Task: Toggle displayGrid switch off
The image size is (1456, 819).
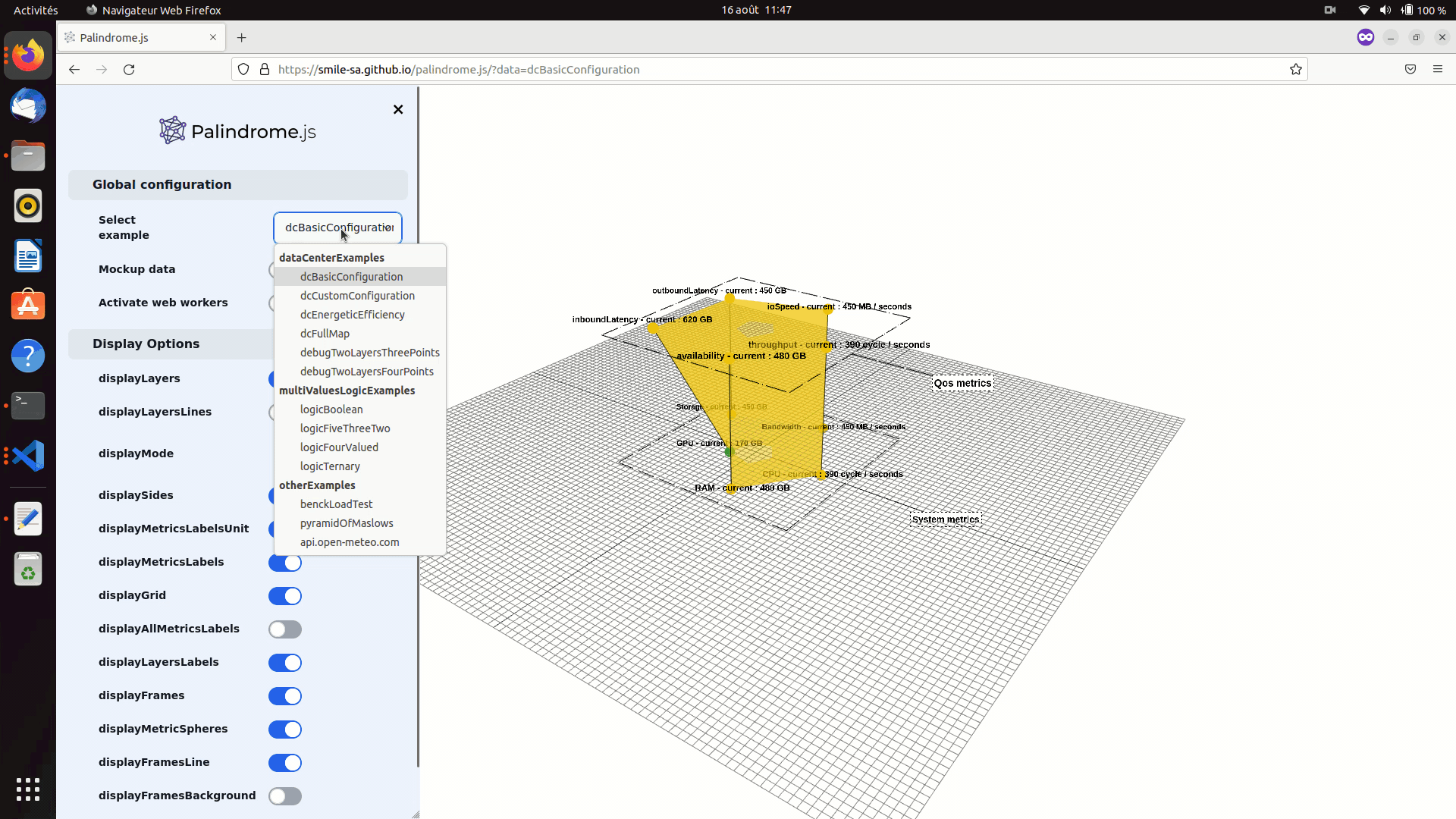Action: (x=285, y=596)
